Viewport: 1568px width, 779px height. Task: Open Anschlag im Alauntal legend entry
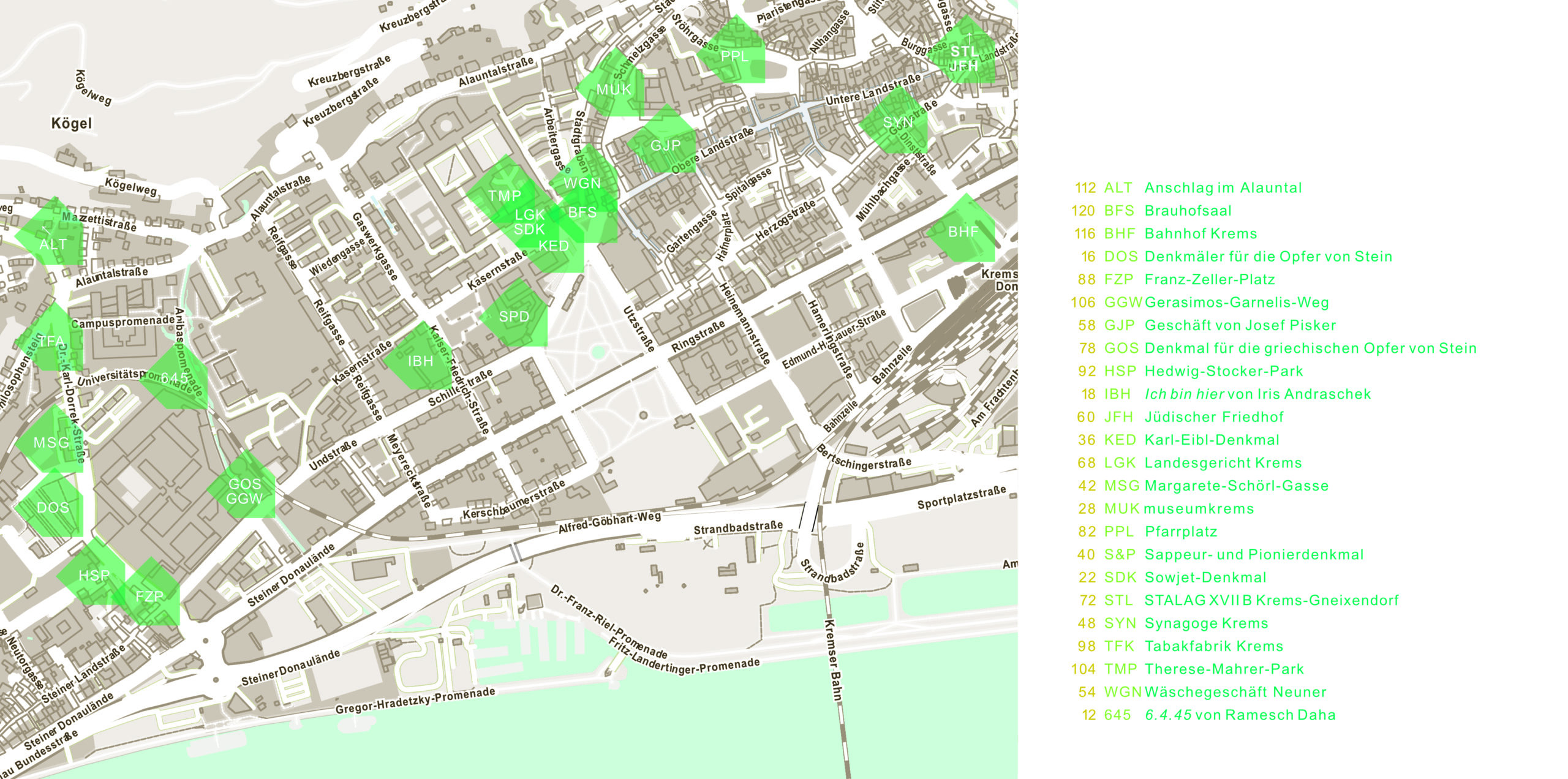(1223, 188)
